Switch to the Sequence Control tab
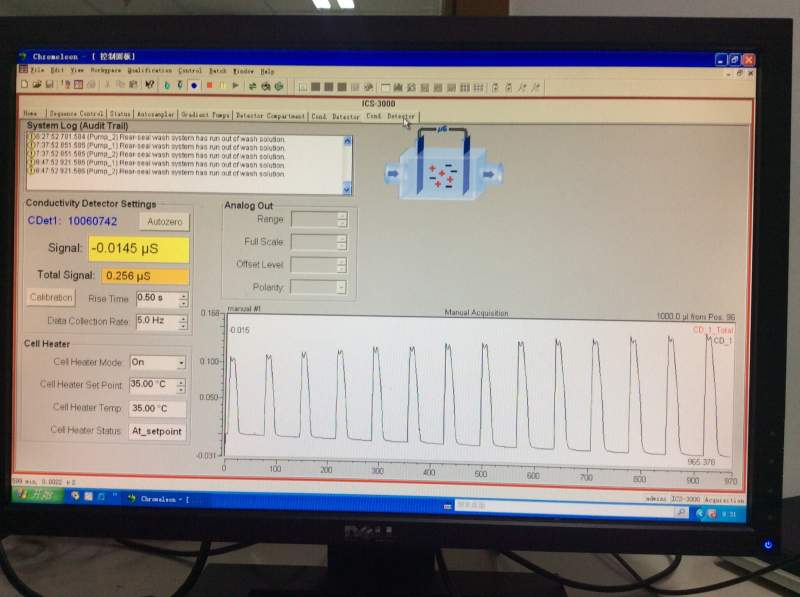This screenshot has height=597, width=800. tap(77, 113)
